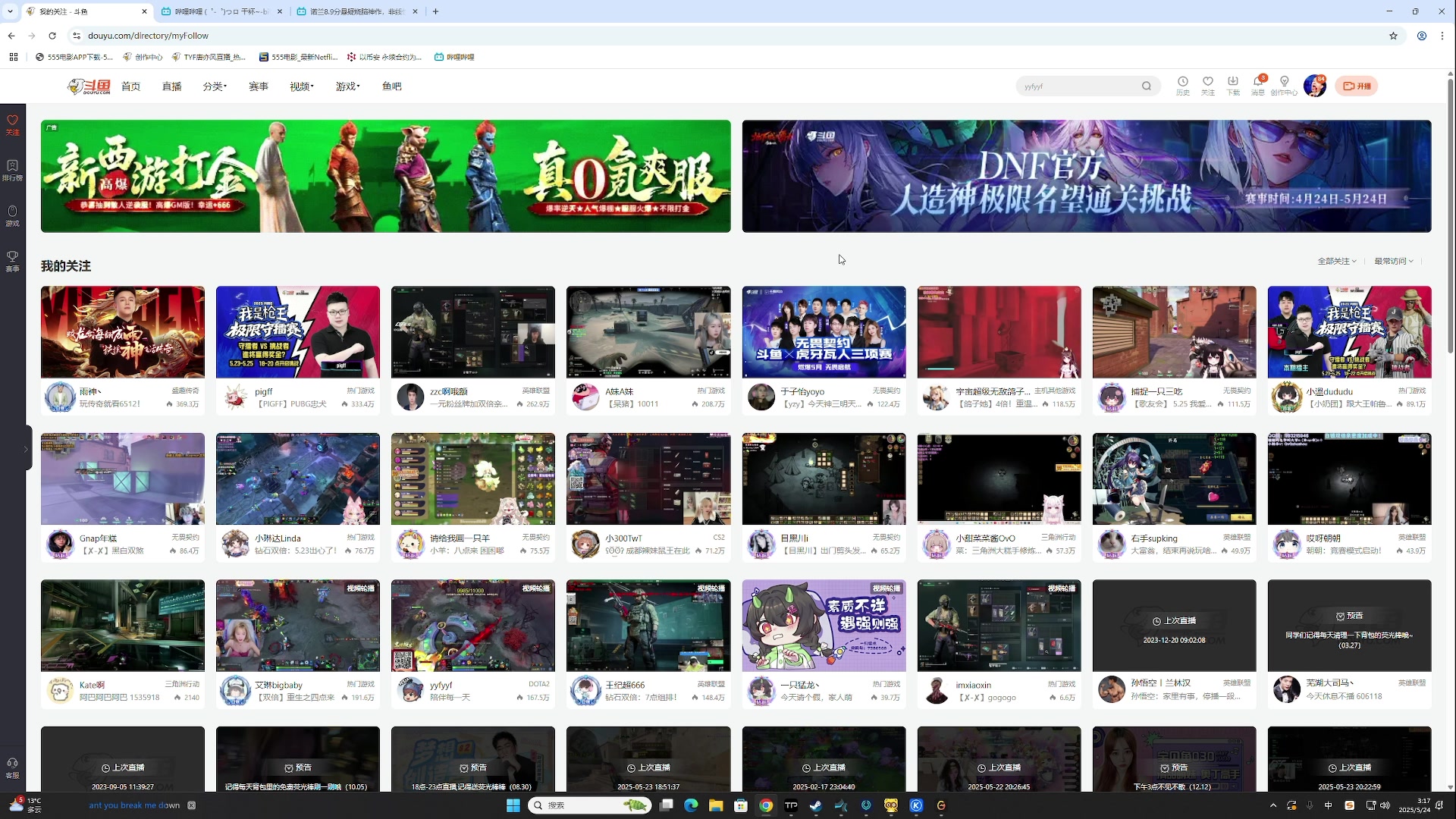1456x819 pixels.
Task: Go to 赛事 in top navigation
Action: click(x=259, y=86)
